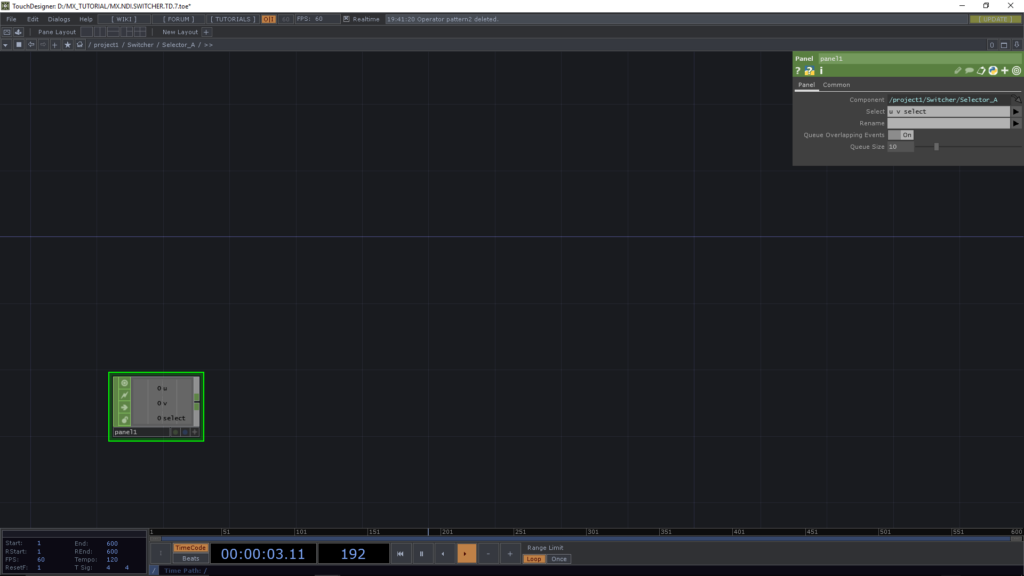Click the plus icon in parameter header

pos(1004,71)
